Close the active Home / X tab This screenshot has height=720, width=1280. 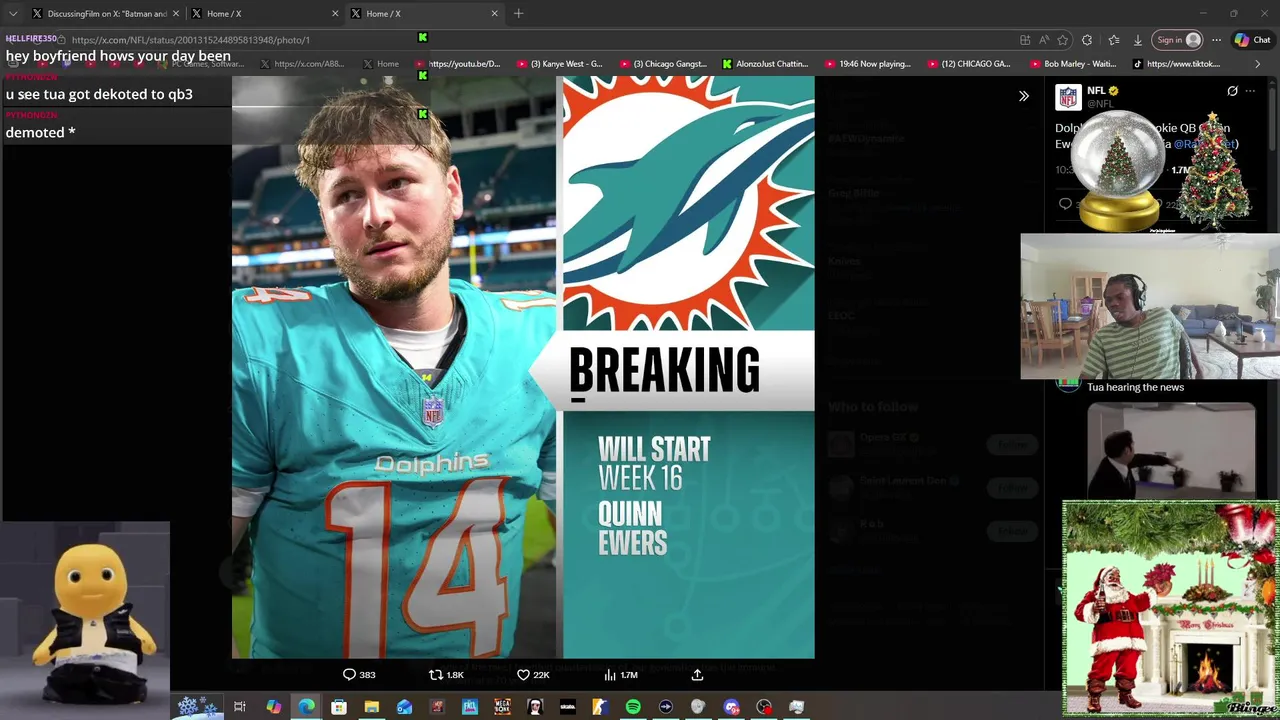click(494, 14)
